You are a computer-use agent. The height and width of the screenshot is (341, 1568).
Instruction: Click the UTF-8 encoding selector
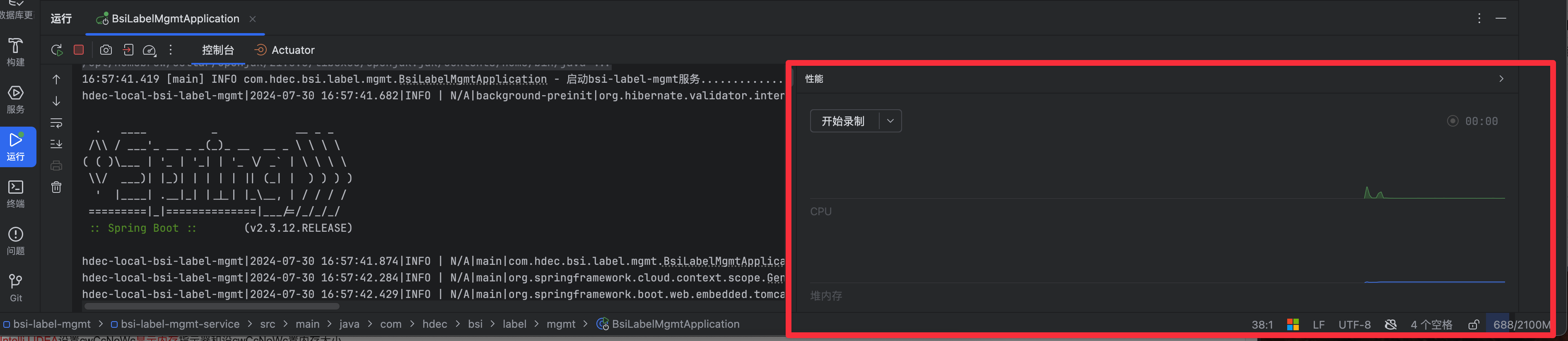[1354, 324]
